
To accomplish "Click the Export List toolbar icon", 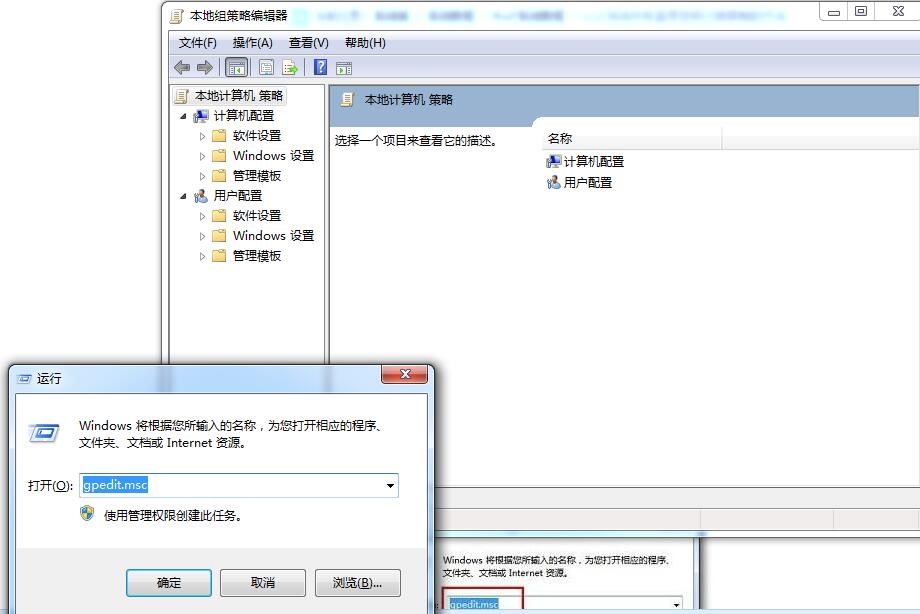I will point(290,68).
